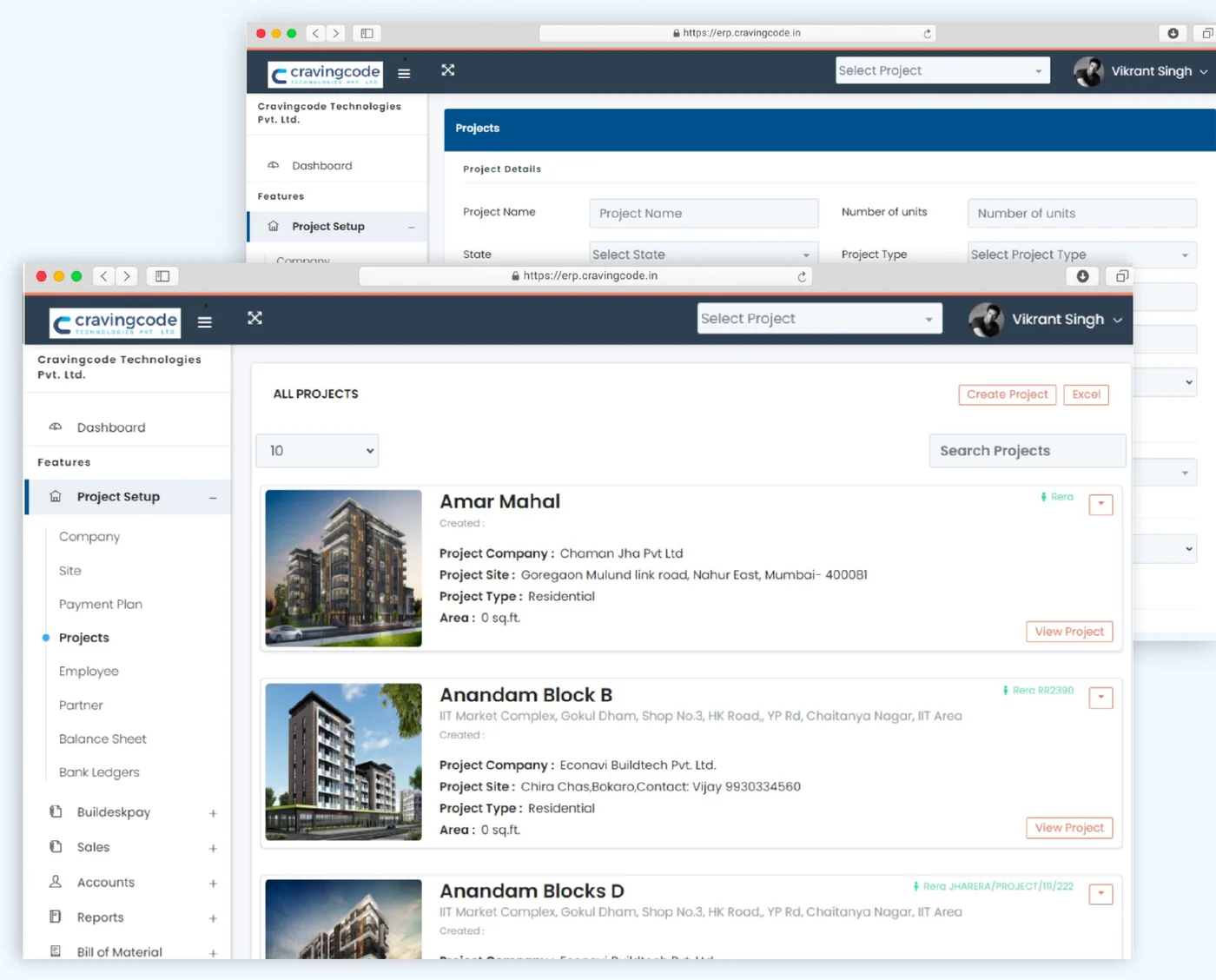Click fullscreen arrows icon in back window
1216x980 pixels.
448,70
